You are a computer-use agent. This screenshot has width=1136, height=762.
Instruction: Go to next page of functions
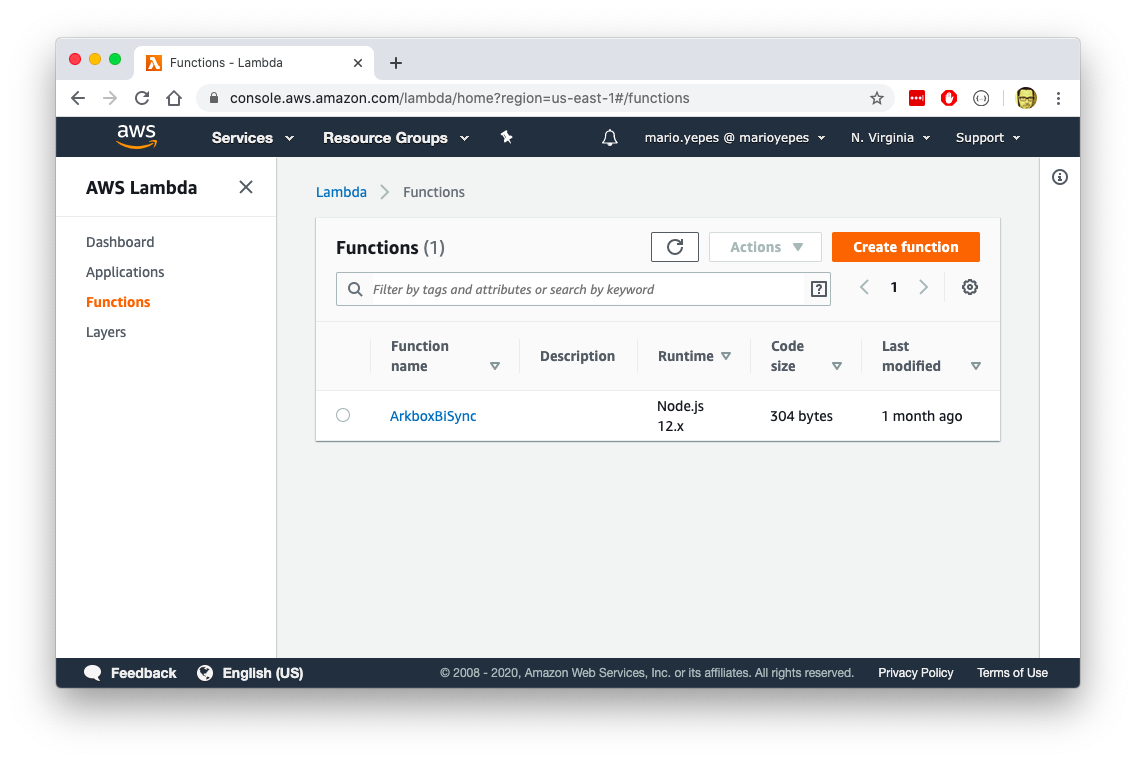[x=924, y=288]
